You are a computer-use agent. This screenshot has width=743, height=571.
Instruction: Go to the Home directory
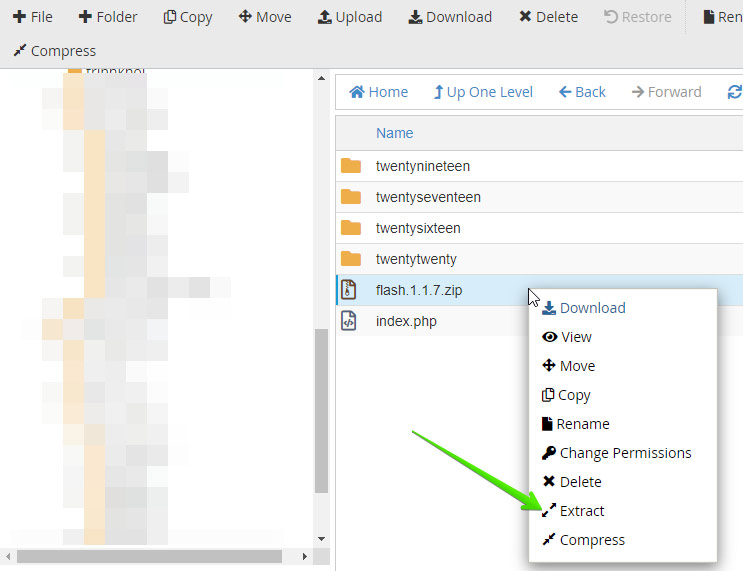tap(378, 91)
